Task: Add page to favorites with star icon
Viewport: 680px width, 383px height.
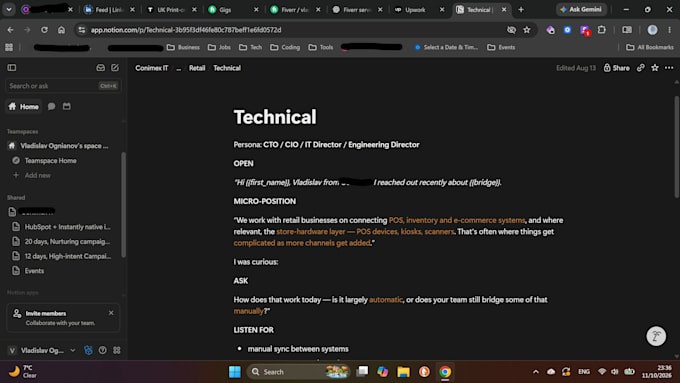Action: (x=655, y=68)
